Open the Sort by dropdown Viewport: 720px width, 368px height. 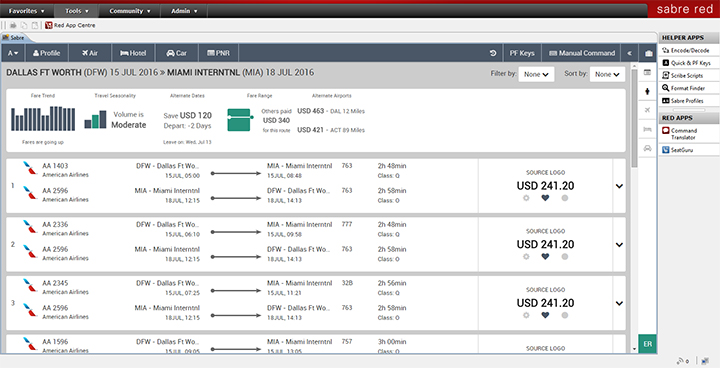(x=607, y=74)
